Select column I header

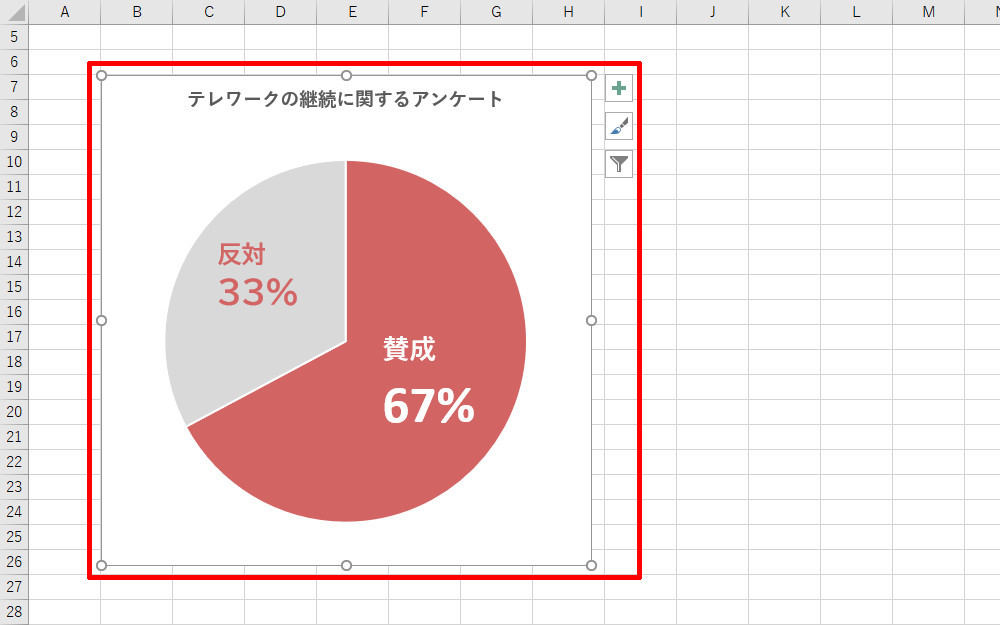click(641, 12)
